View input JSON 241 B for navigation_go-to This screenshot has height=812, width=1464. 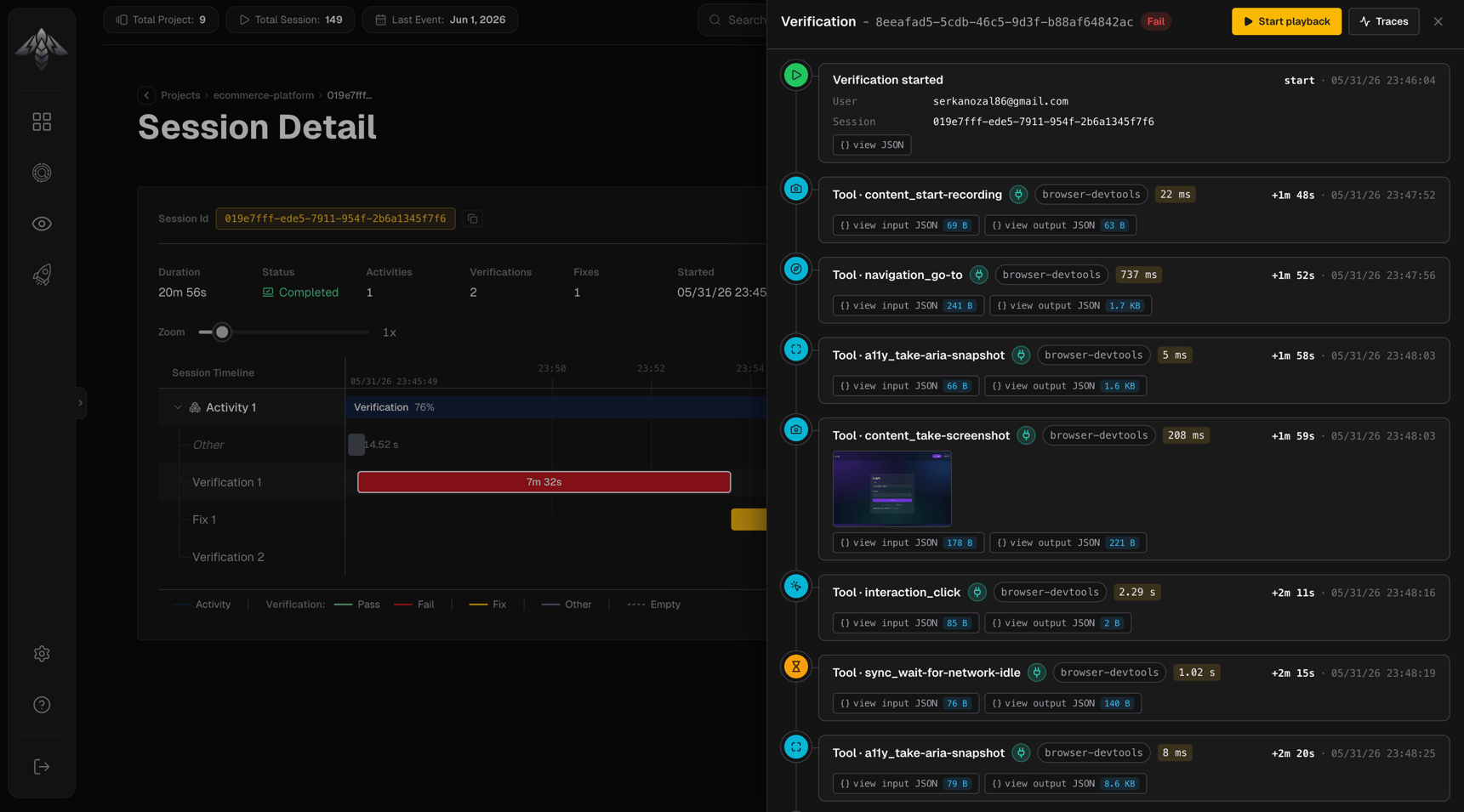pos(909,305)
